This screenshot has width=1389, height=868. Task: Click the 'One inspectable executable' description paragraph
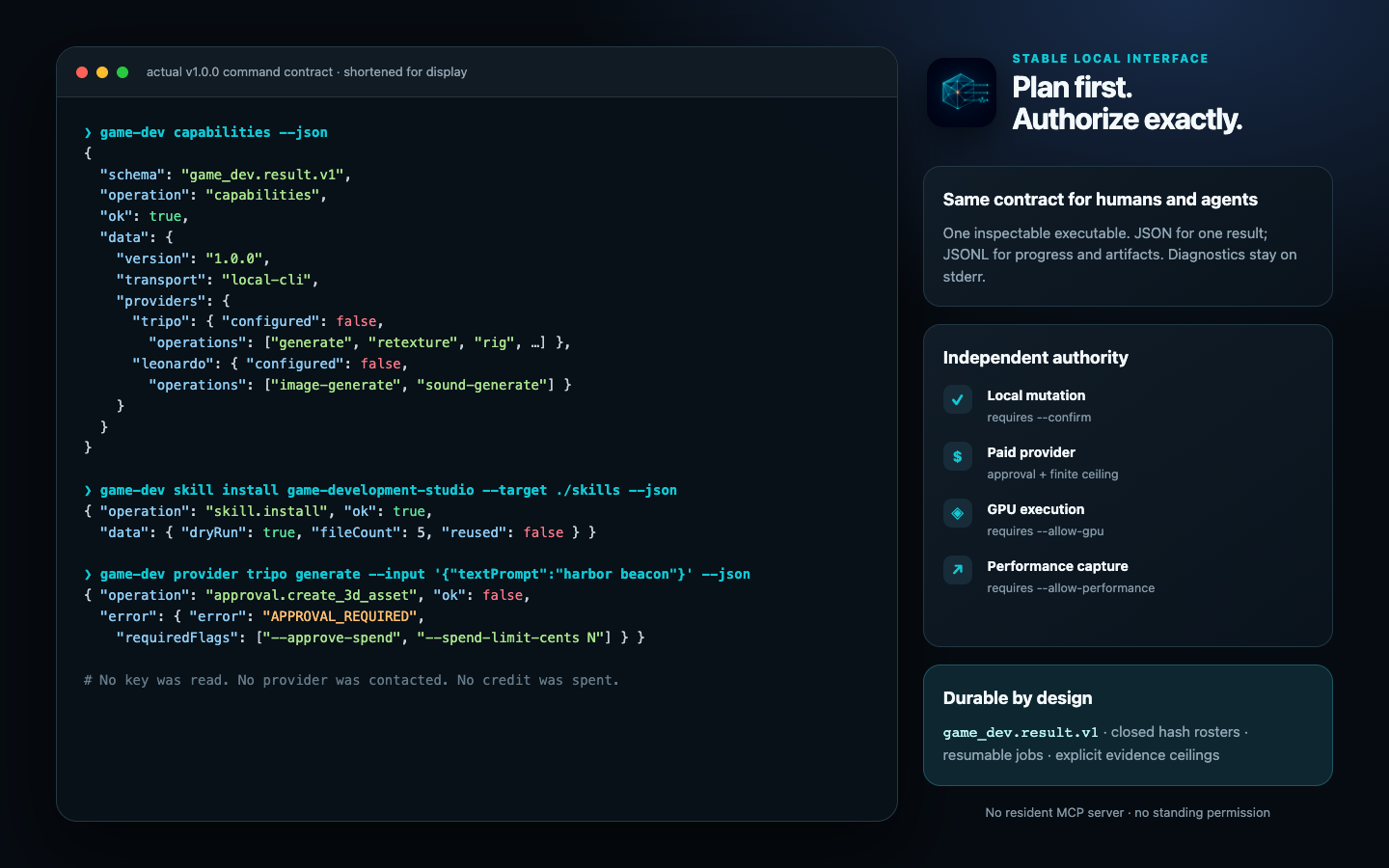pyautogui.click(x=1120, y=255)
